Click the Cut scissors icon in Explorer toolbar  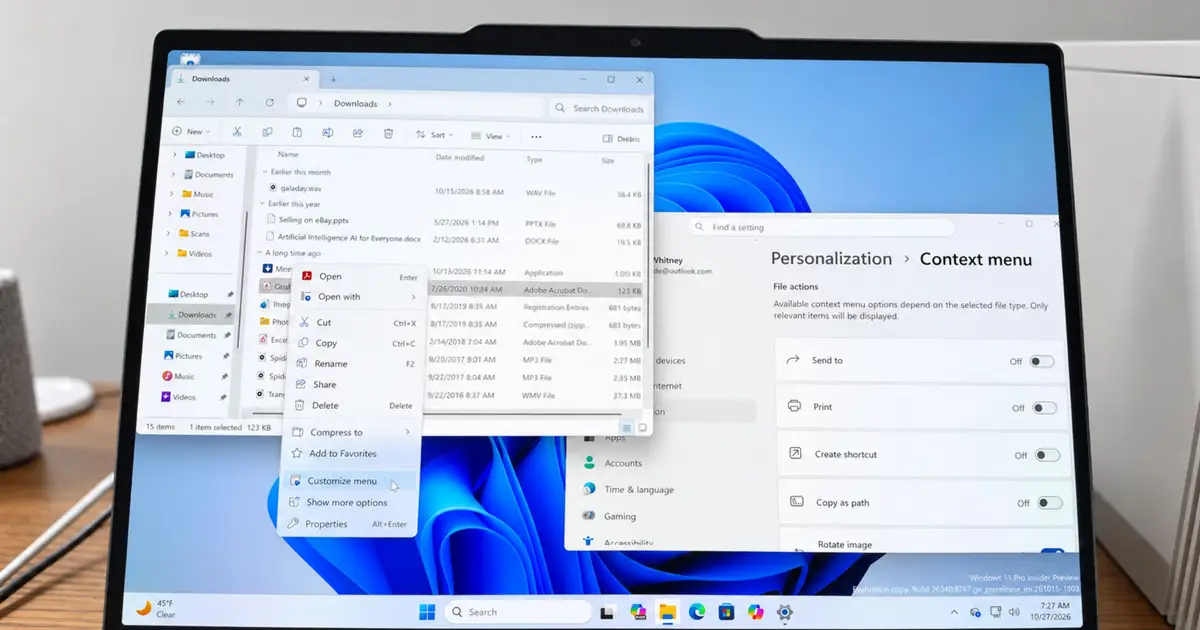[237, 132]
